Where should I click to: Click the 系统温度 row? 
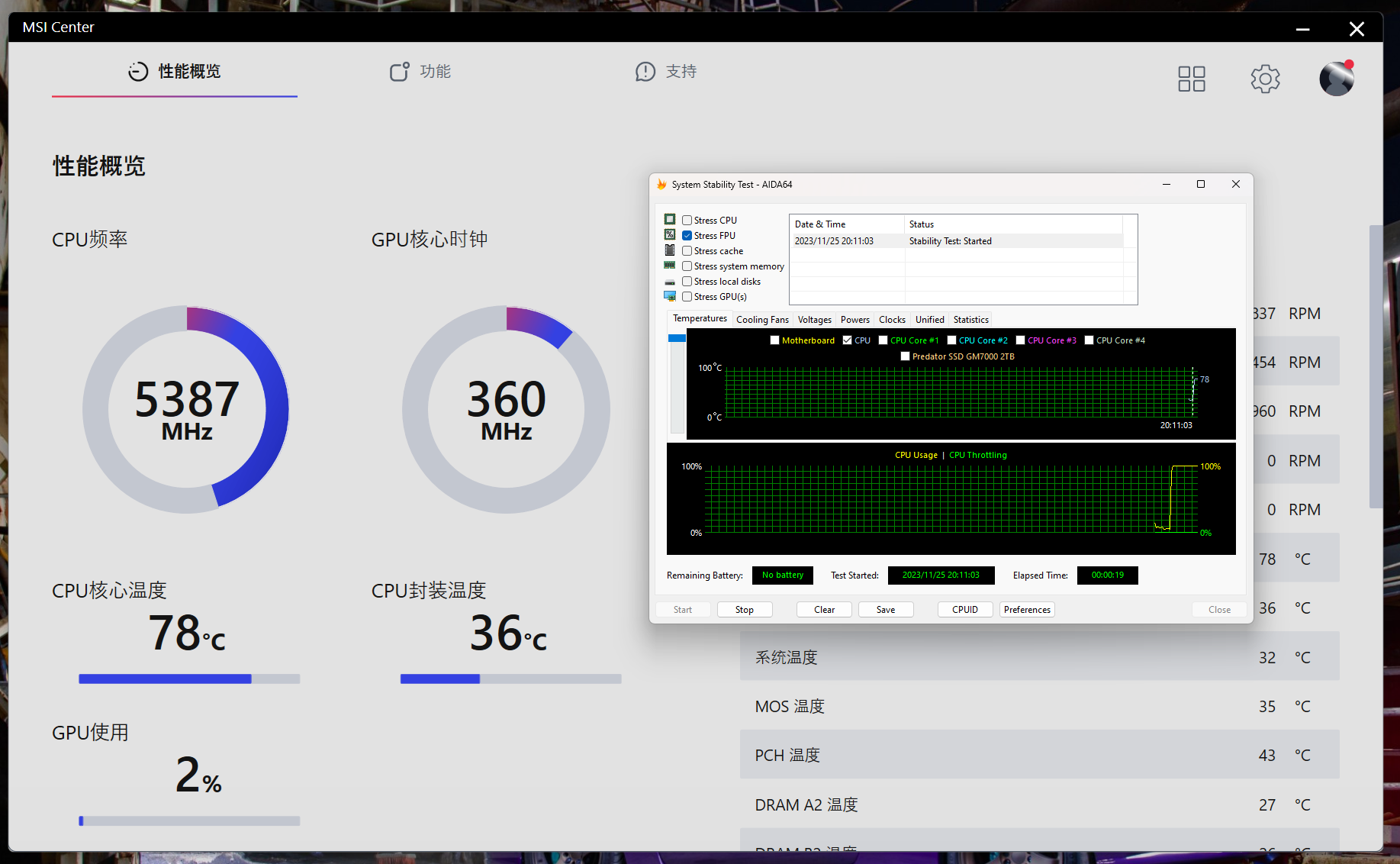click(1039, 656)
